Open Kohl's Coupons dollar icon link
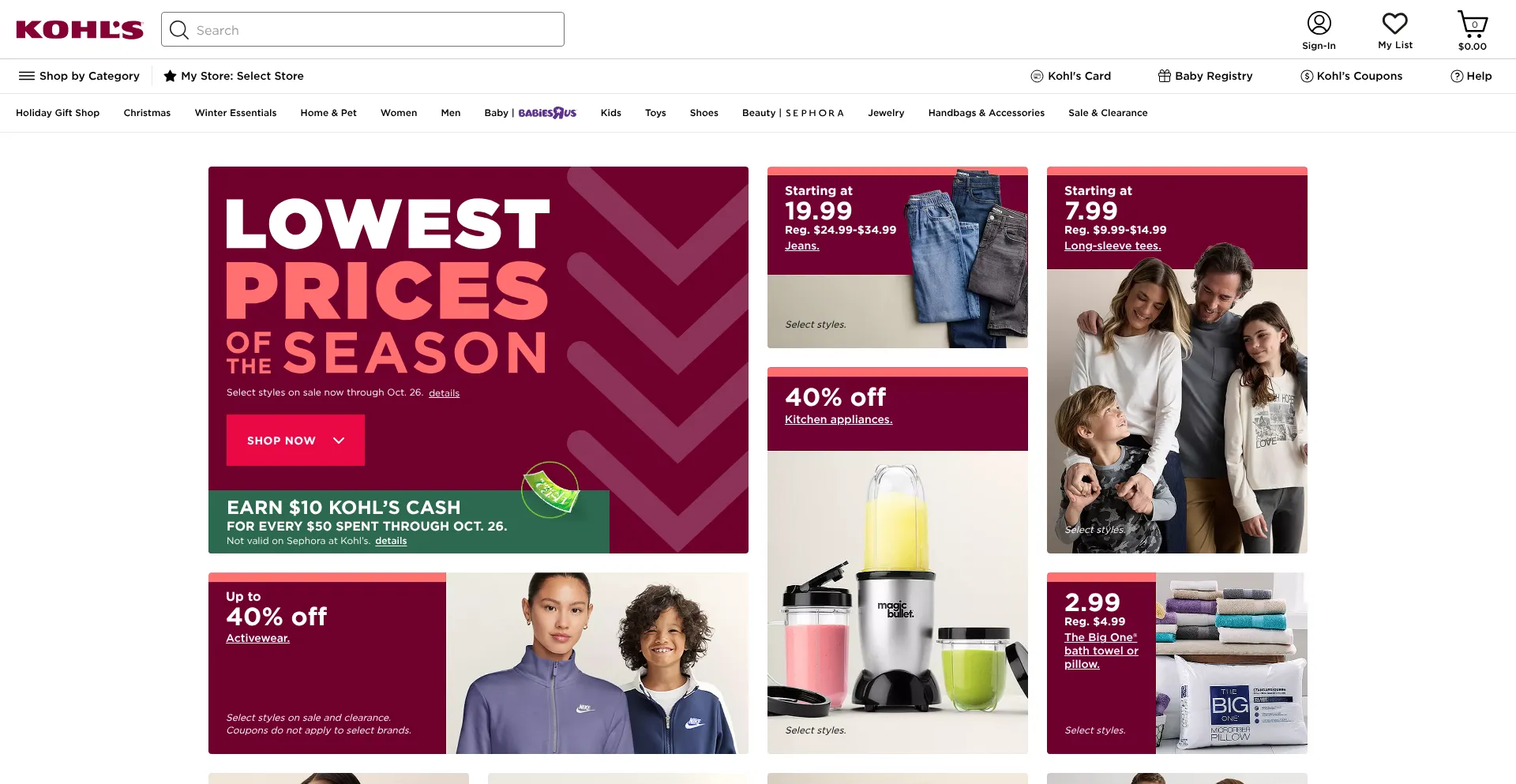The width and height of the screenshot is (1516, 784). [x=1351, y=76]
